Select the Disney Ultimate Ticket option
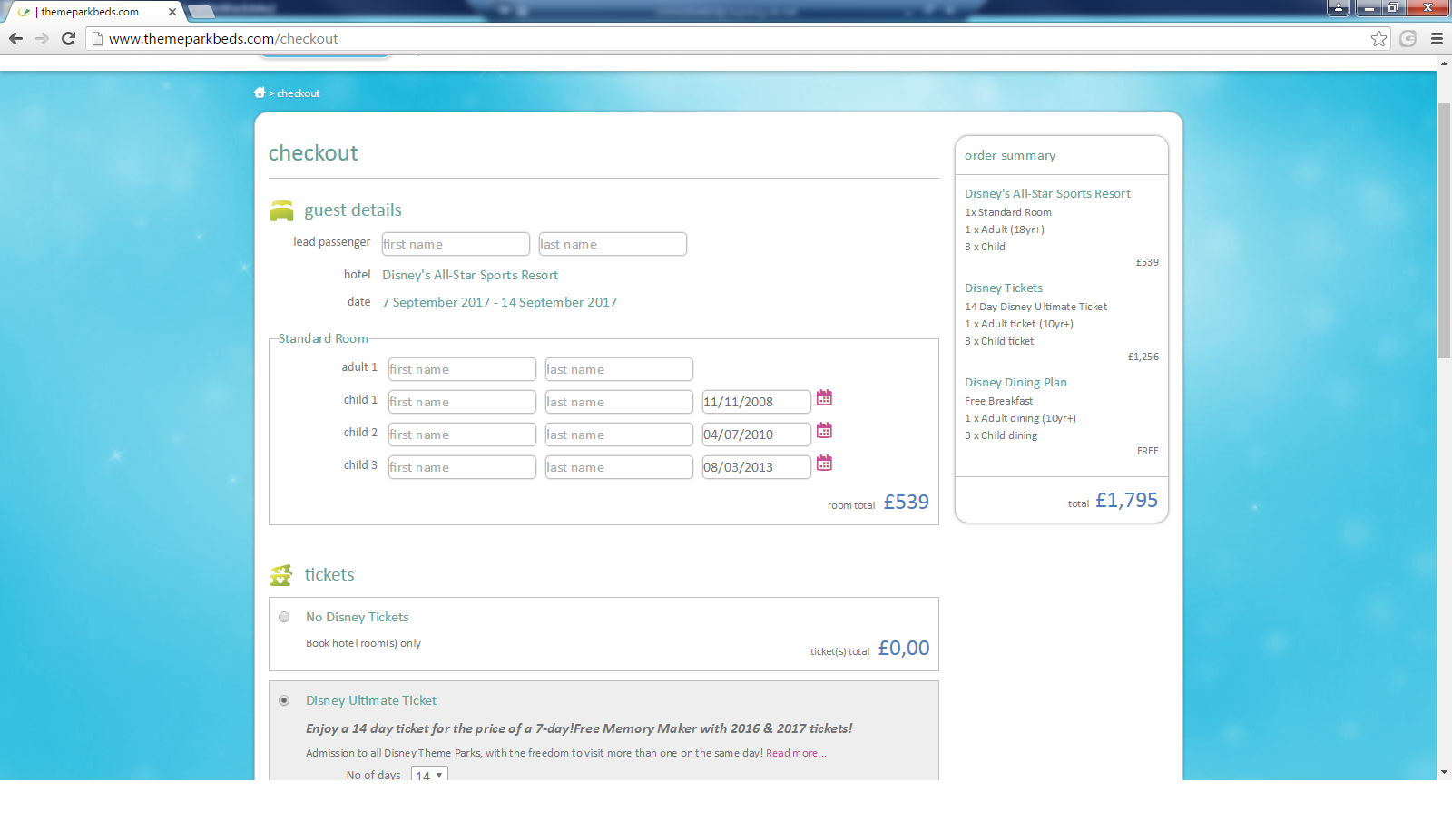The width and height of the screenshot is (1452, 840). pyautogui.click(x=284, y=700)
